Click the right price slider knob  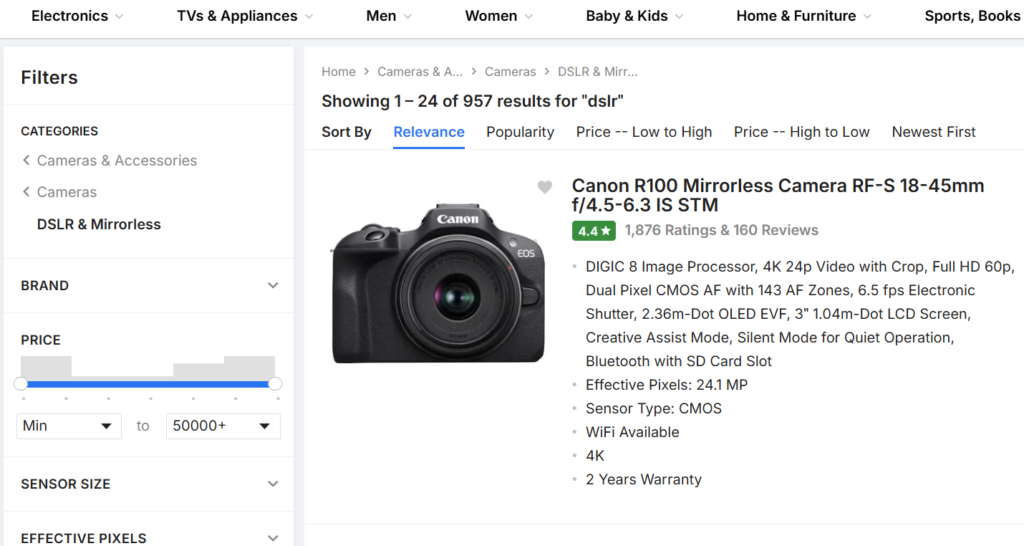pyautogui.click(x=275, y=384)
